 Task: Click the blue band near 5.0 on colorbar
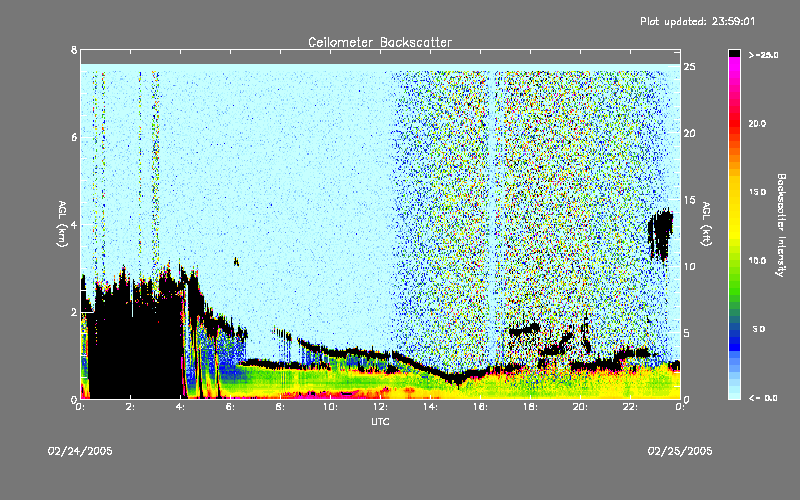(734, 332)
